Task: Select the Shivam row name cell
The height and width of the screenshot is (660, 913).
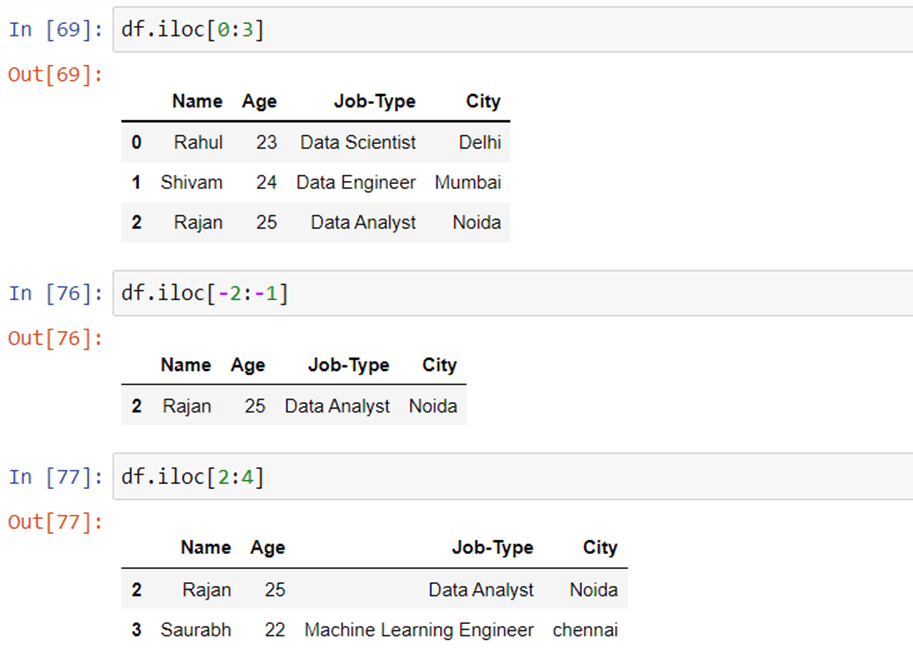Action: click(x=192, y=182)
